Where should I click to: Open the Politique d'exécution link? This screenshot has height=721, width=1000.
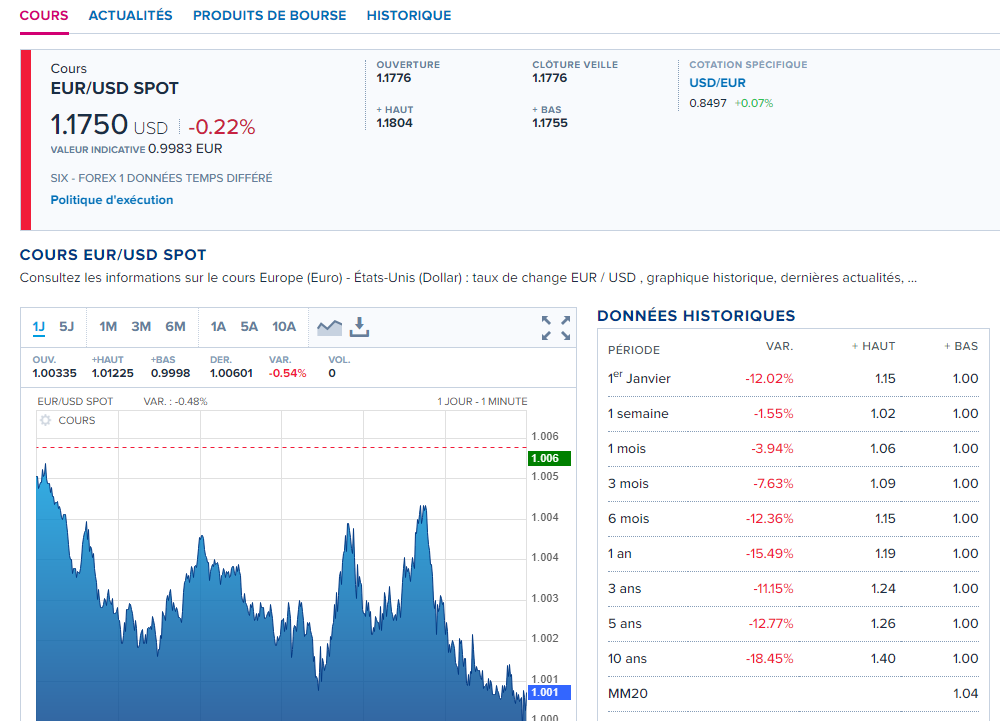click(x=112, y=200)
